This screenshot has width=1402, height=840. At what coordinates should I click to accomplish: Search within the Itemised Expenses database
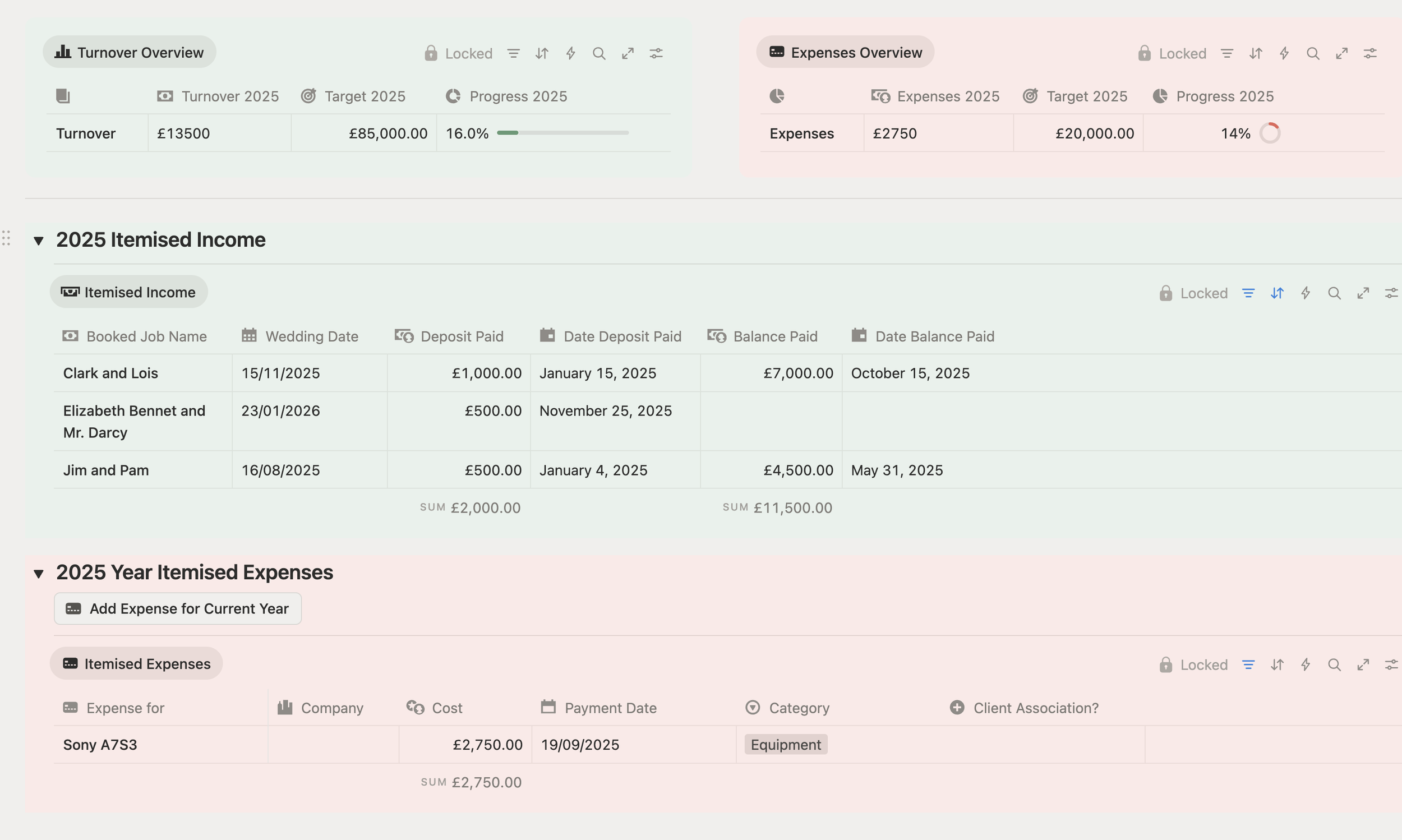pyautogui.click(x=1334, y=664)
